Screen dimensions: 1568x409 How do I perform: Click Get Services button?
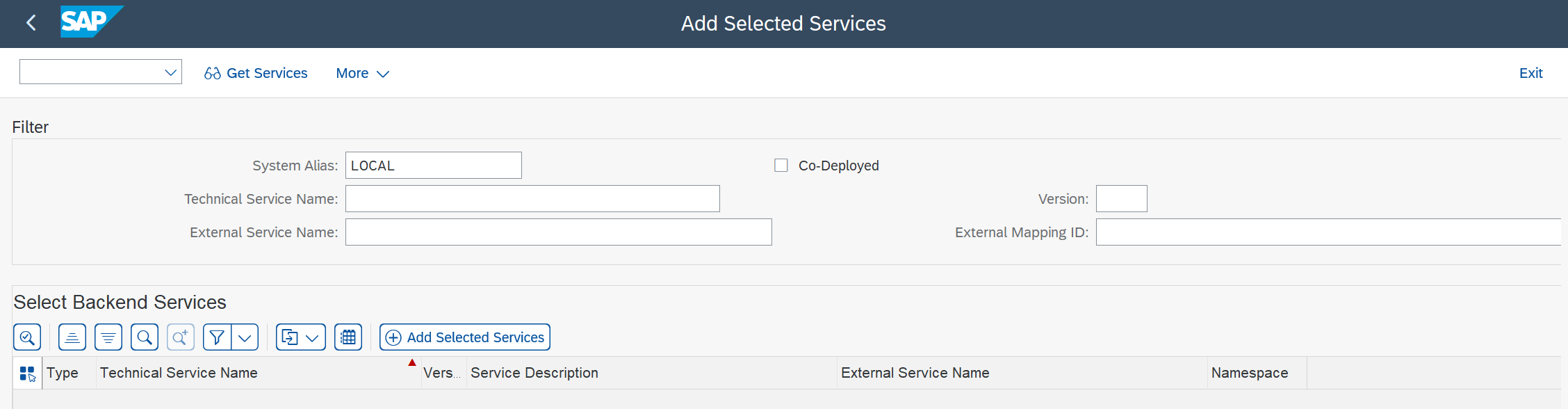(x=256, y=73)
